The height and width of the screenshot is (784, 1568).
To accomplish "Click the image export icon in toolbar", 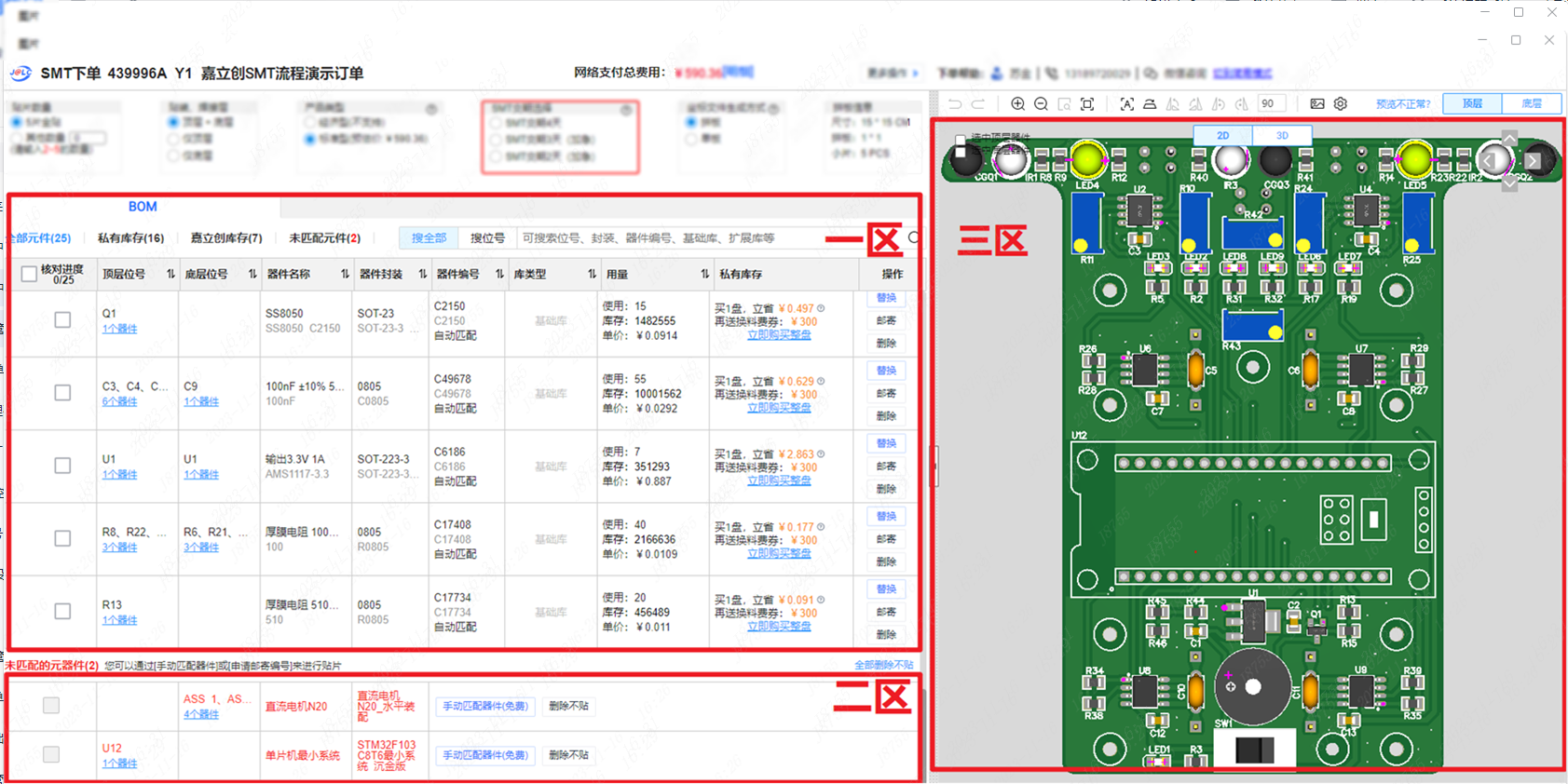I will (x=1317, y=104).
